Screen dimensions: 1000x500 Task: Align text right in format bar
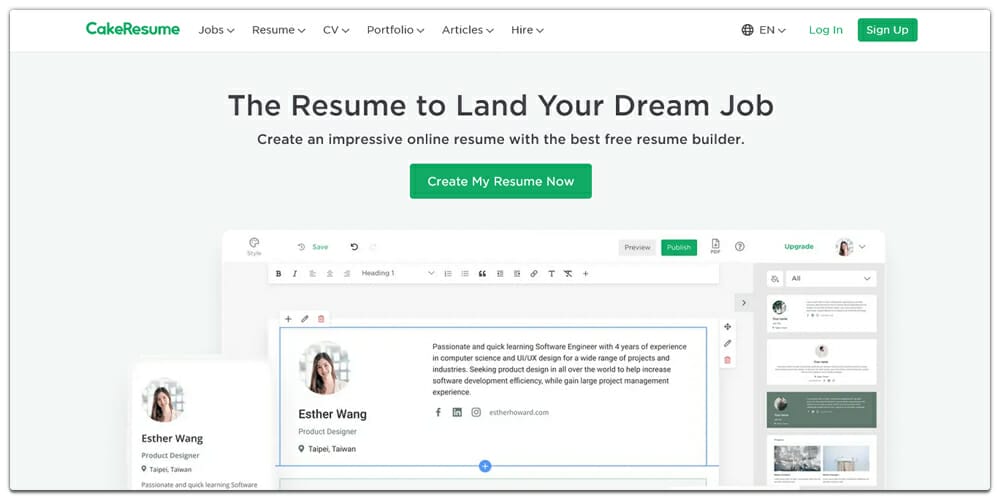tap(347, 274)
